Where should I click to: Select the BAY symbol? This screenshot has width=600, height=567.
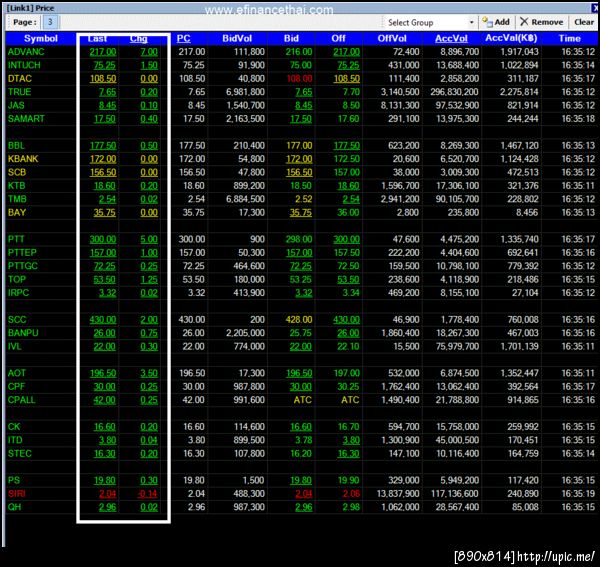click(17, 212)
